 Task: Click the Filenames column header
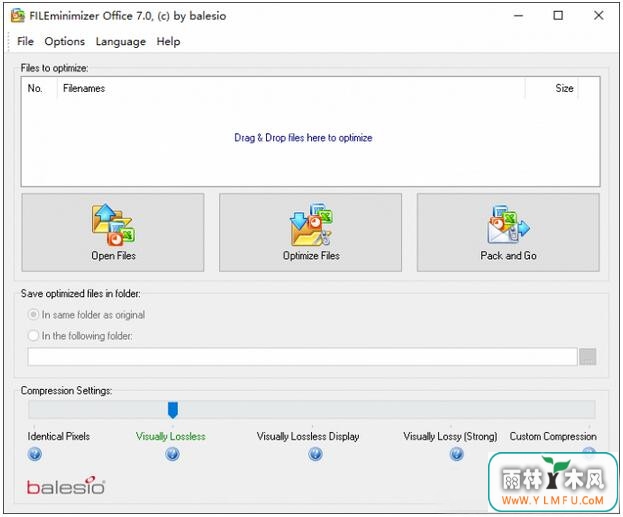tap(291, 88)
